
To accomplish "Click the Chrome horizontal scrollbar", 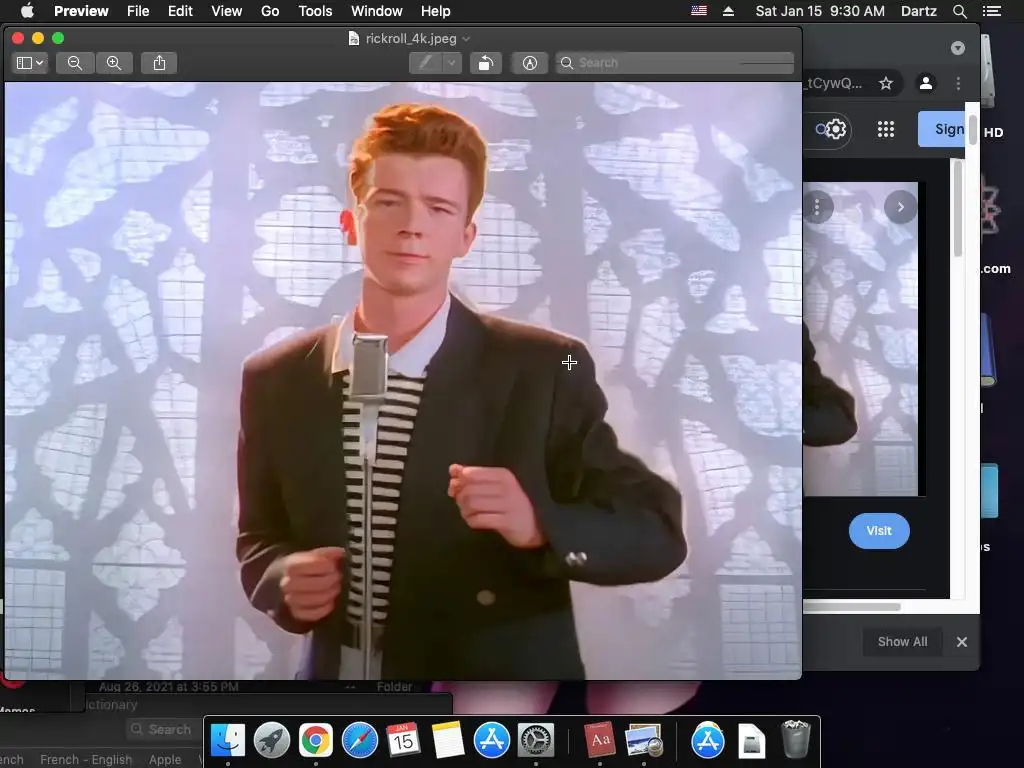I will click(852, 607).
